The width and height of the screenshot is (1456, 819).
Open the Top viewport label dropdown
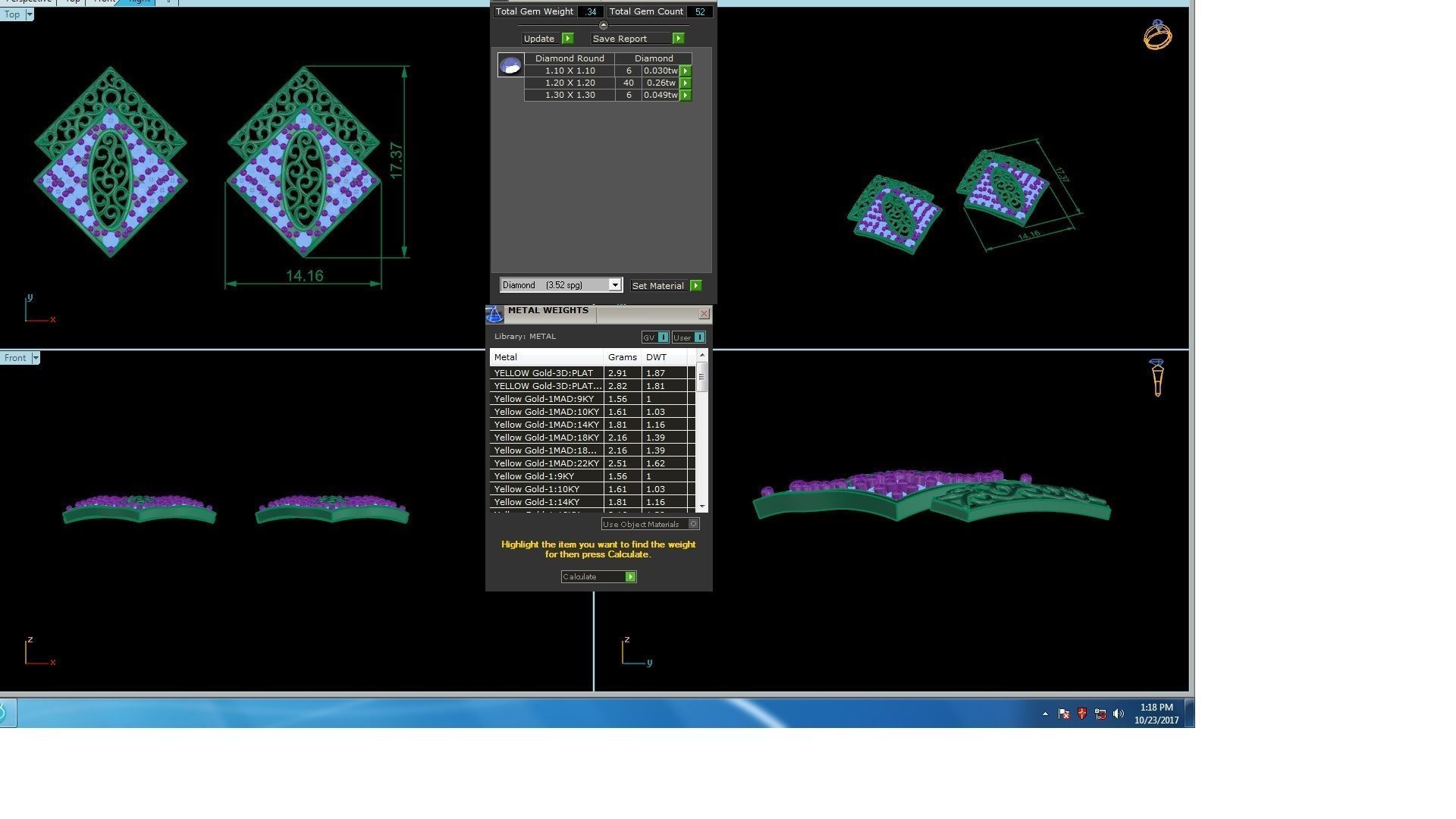pyautogui.click(x=30, y=14)
